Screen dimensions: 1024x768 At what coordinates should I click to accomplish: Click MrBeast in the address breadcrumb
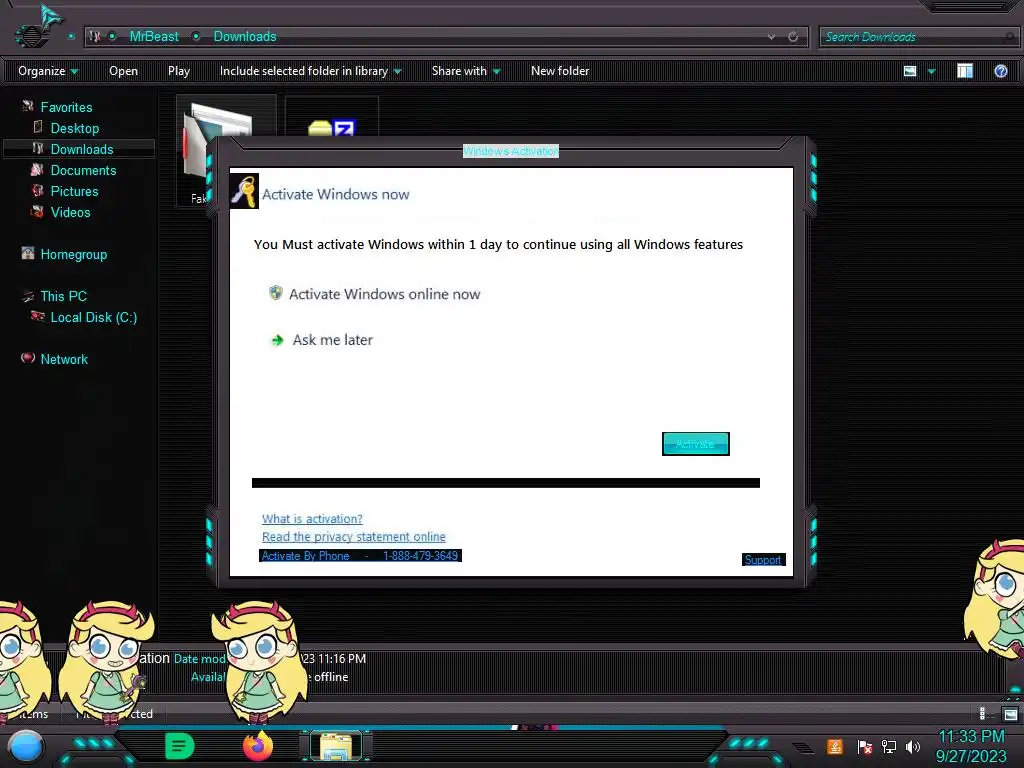[x=153, y=37]
